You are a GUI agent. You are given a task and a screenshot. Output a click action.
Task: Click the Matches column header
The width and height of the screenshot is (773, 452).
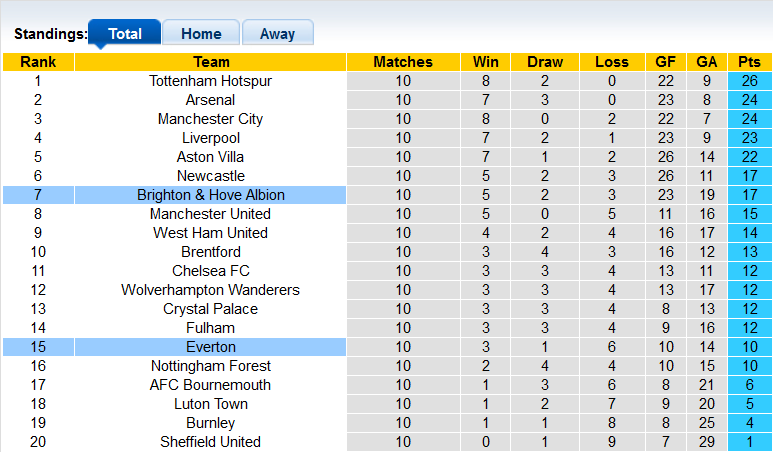click(403, 62)
